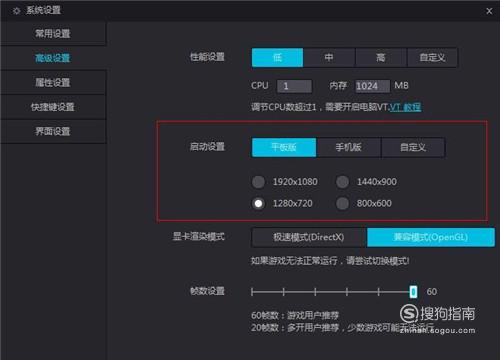Viewport: 500px width, 360px height.
Task: Select 平板版 startup mode
Action: coord(284,147)
